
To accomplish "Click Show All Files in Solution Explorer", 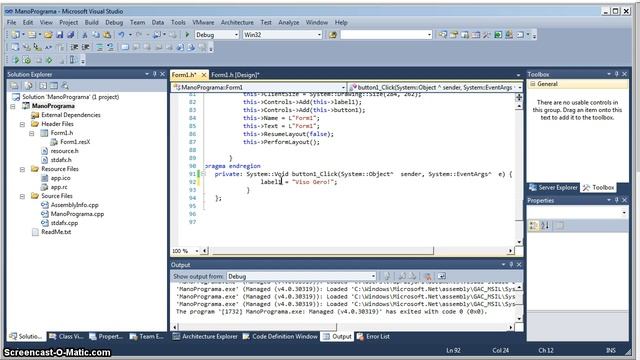I will pyautogui.click(x=29, y=86).
